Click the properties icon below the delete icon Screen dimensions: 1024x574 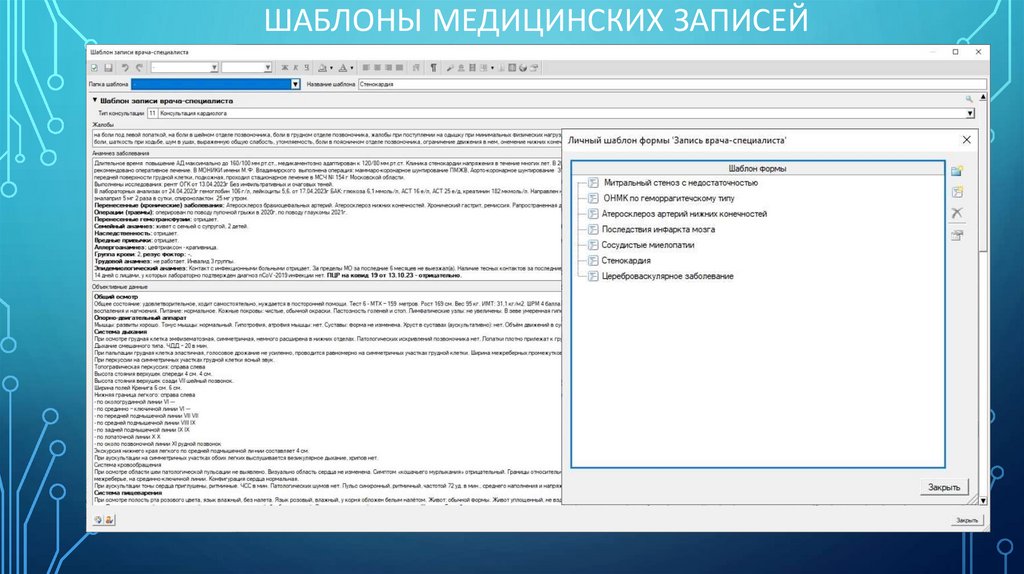tap(957, 235)
